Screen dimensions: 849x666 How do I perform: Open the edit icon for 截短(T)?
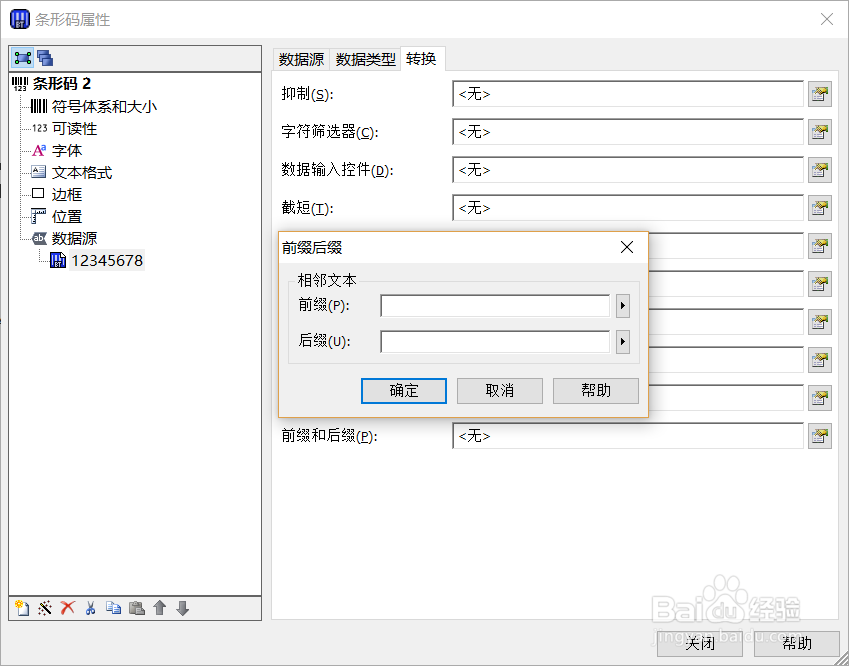click(820, 208)
